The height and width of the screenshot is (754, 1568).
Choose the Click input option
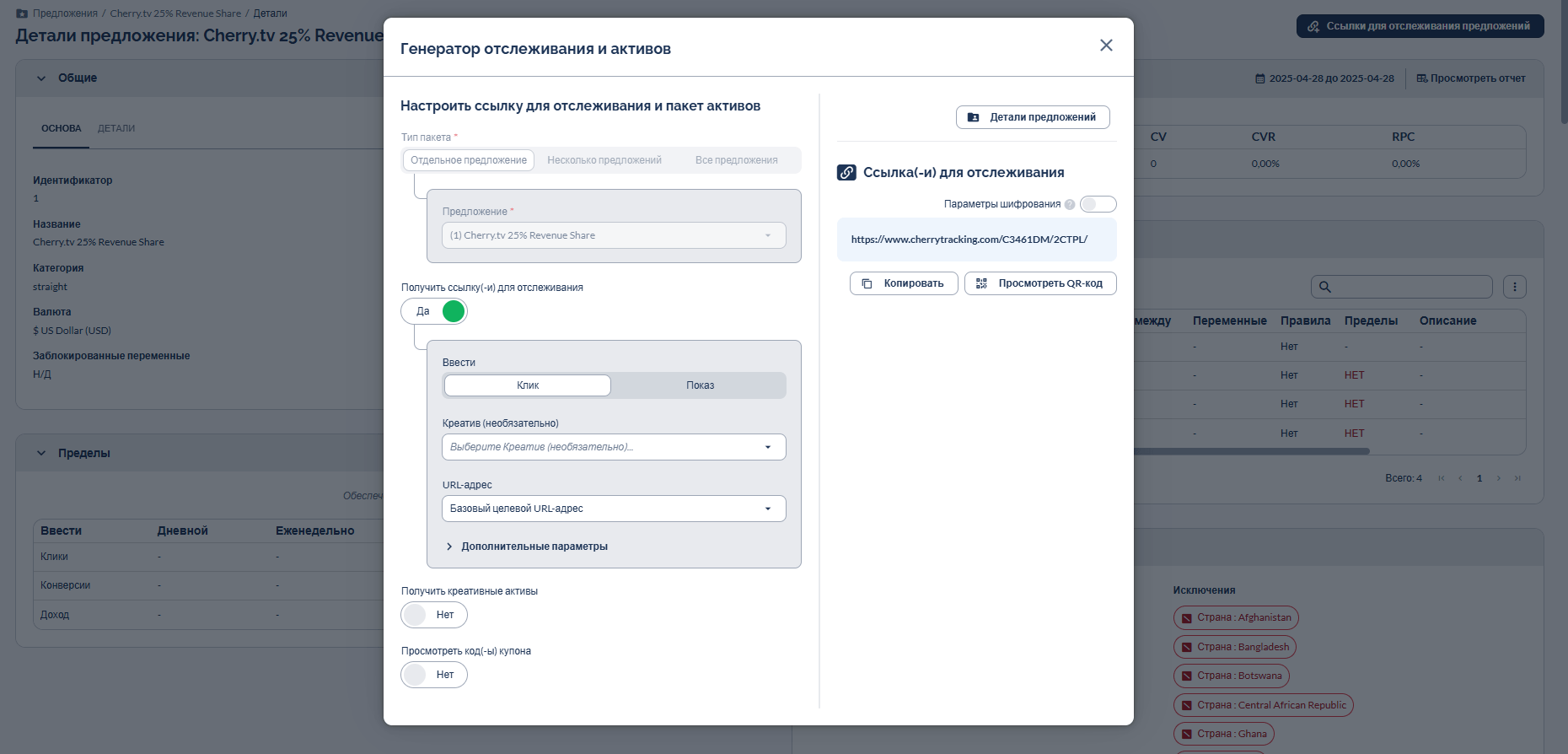(528, 385)
